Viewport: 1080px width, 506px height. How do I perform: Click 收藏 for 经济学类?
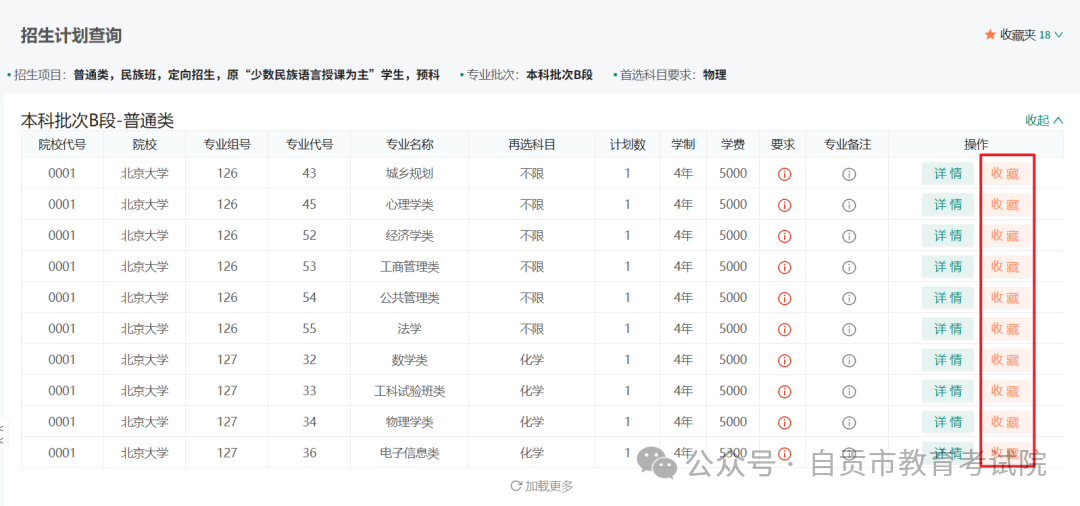[x=1005, y=235]
